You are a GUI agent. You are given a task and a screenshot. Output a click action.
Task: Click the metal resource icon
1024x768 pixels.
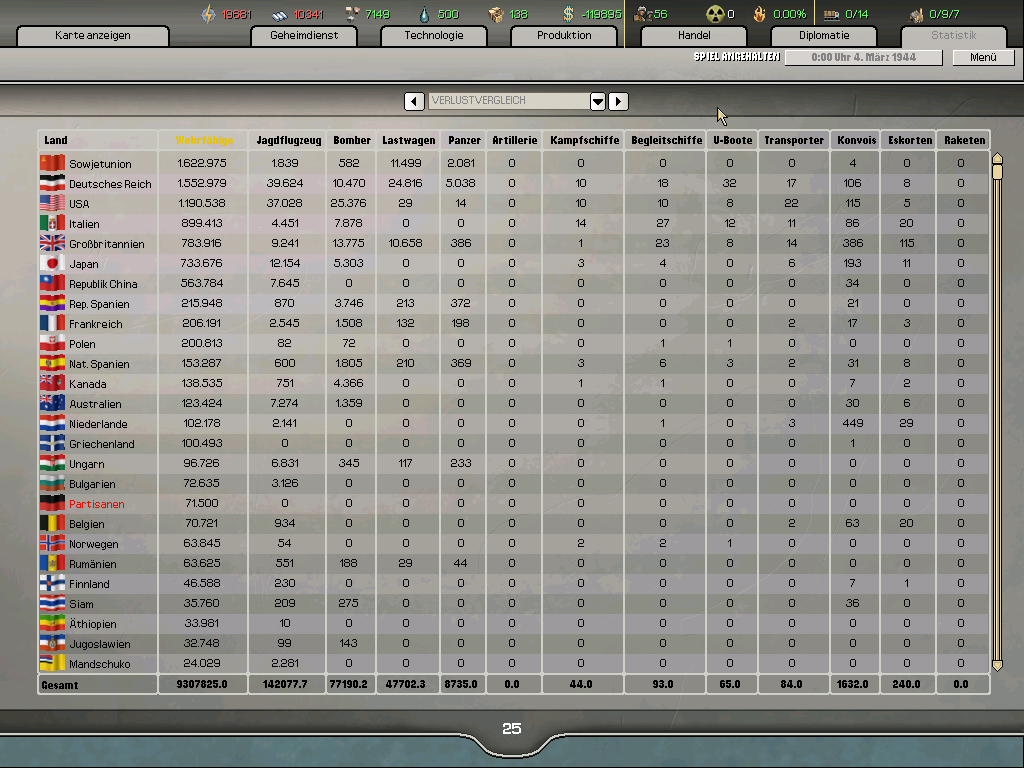tap(280, 13)
